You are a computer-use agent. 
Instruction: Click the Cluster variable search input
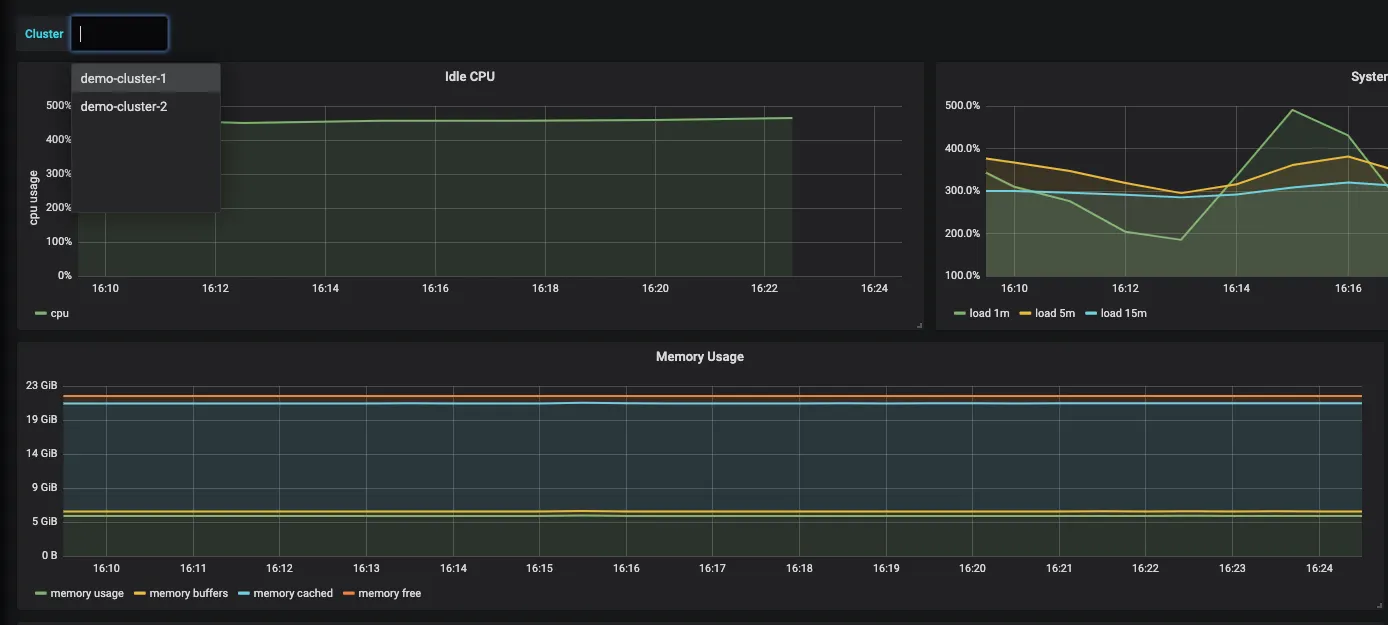coord(120,33)
